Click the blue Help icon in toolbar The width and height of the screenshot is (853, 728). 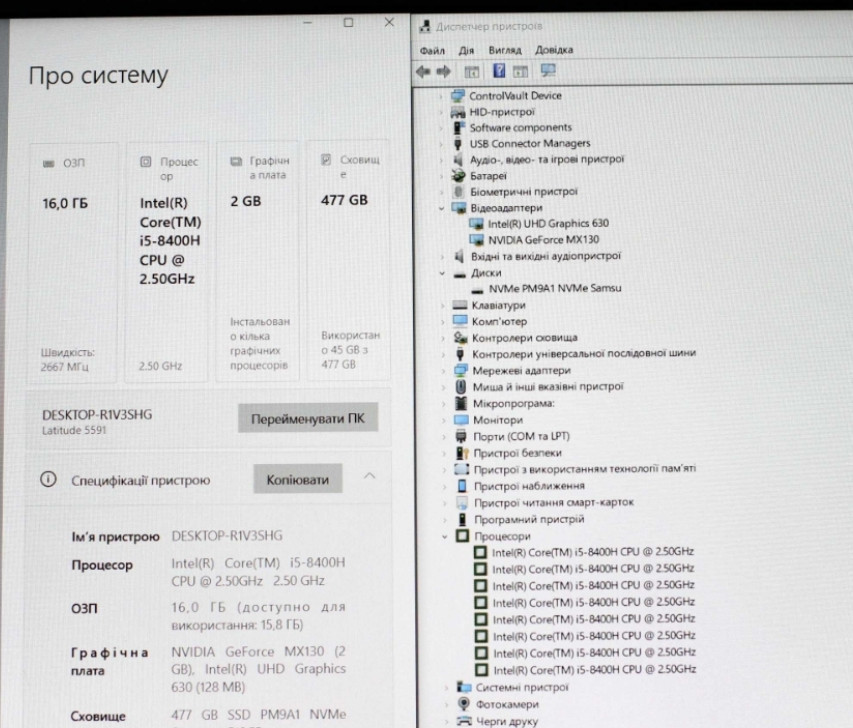tap(499, 72)
